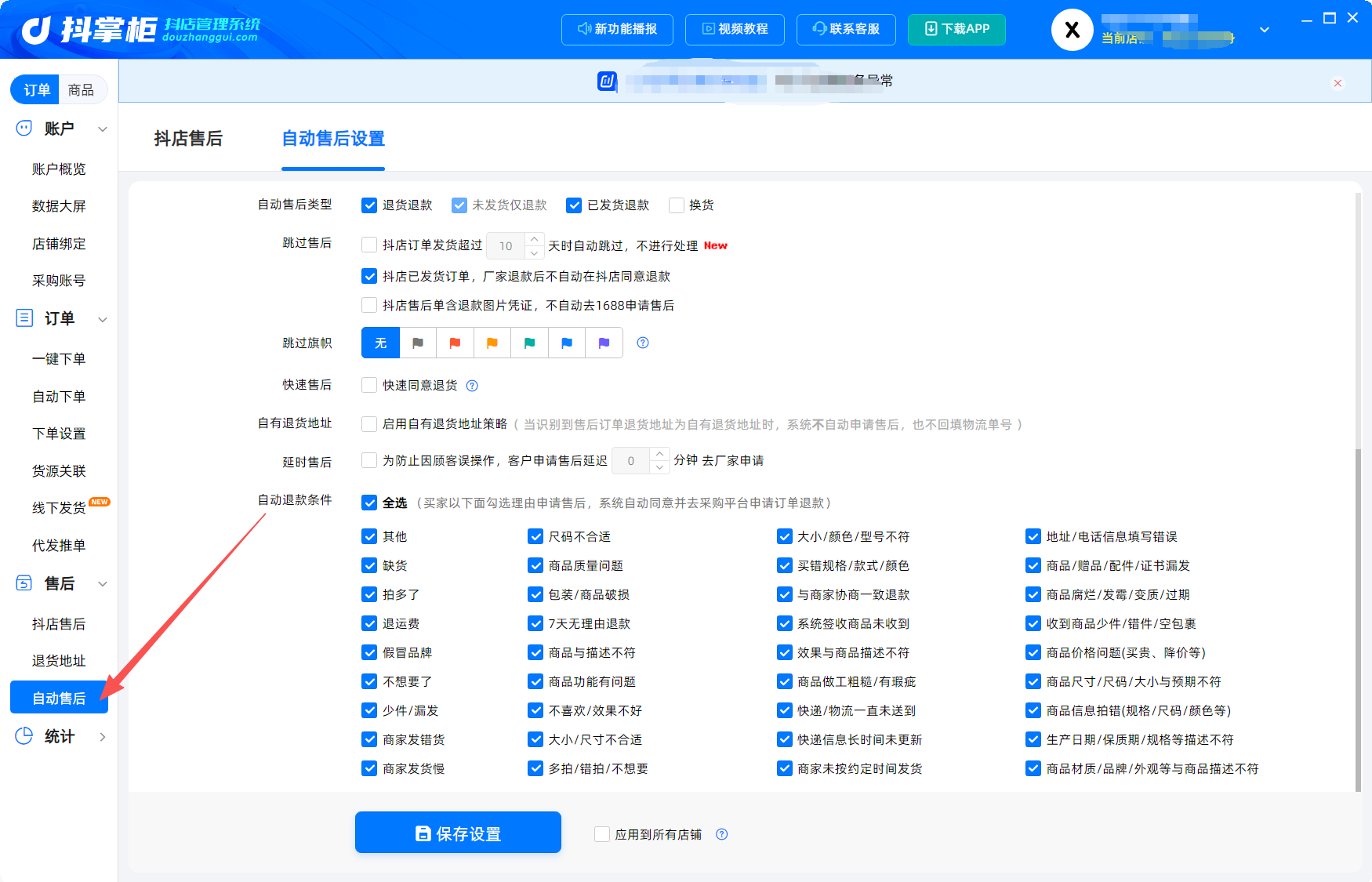Screen dimensions: 1372x882
Task: Open 店铺绑定 in sidebar
Action: [x=59, y=244]
